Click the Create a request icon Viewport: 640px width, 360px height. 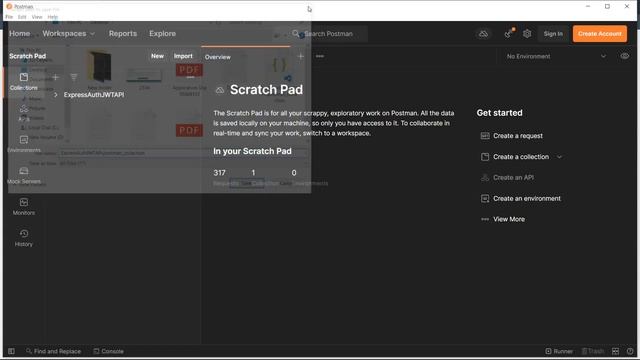coord(485,136)
